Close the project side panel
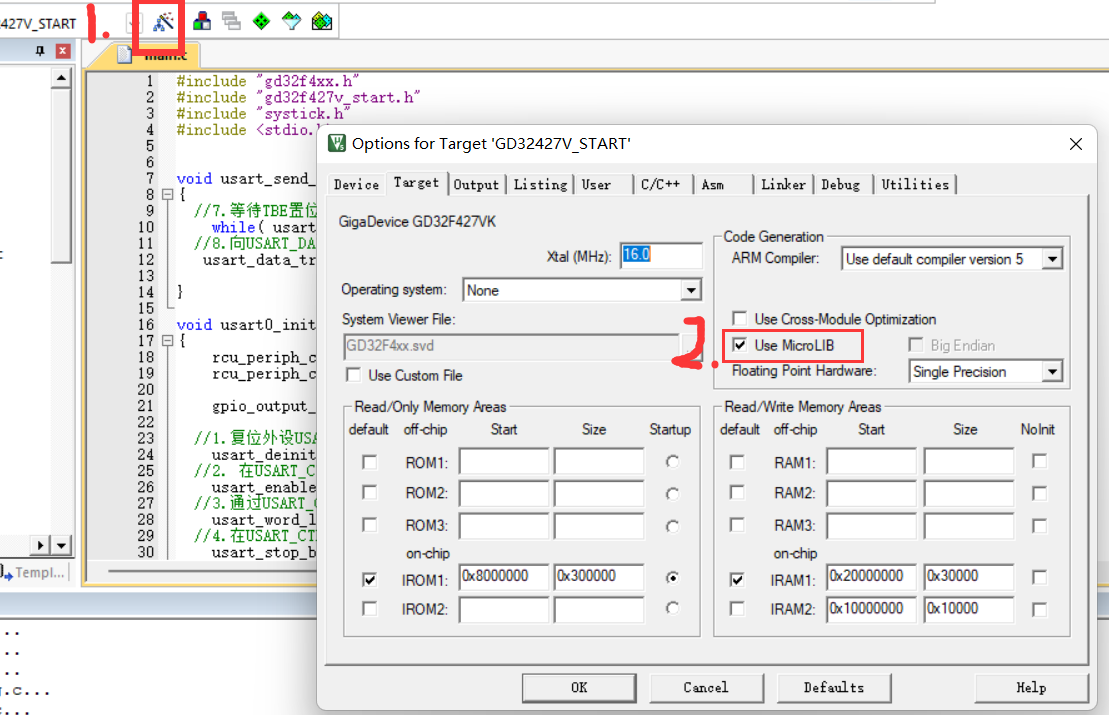Viewport: 1109px width, 715px height. coord(63,51)
